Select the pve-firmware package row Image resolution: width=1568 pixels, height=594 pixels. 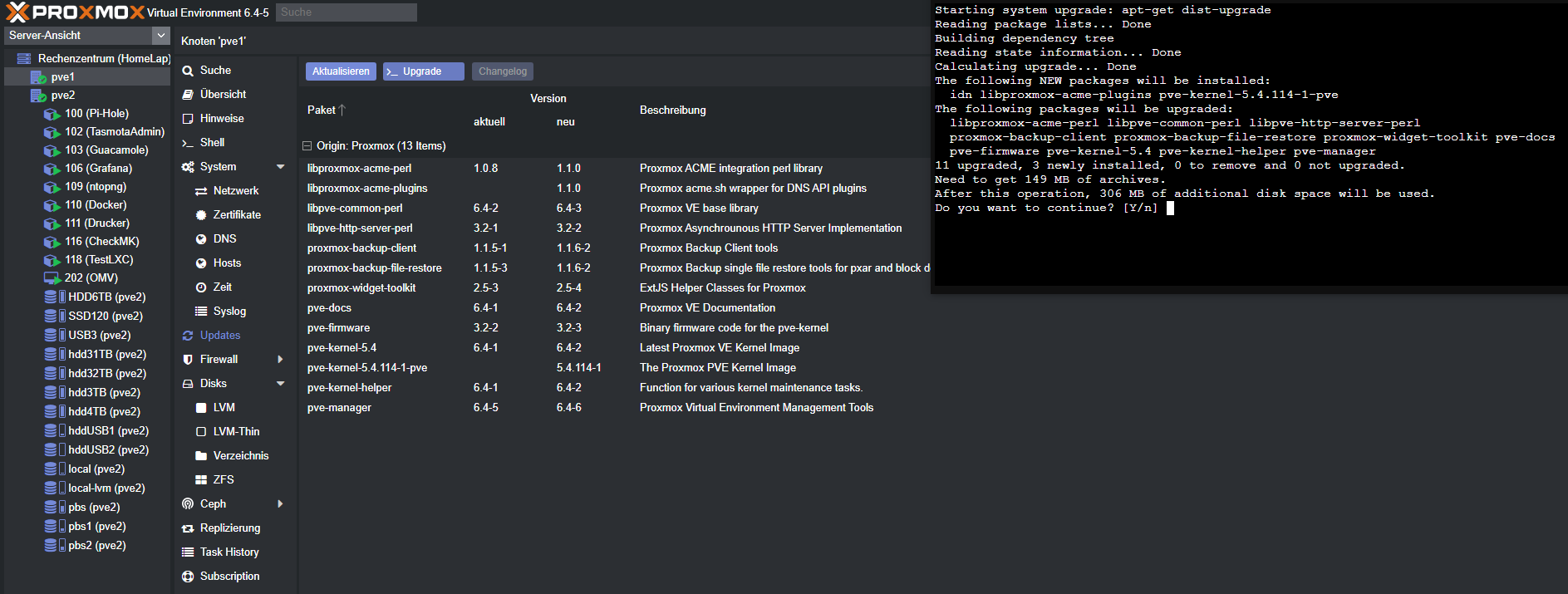(x=614, y=328)
